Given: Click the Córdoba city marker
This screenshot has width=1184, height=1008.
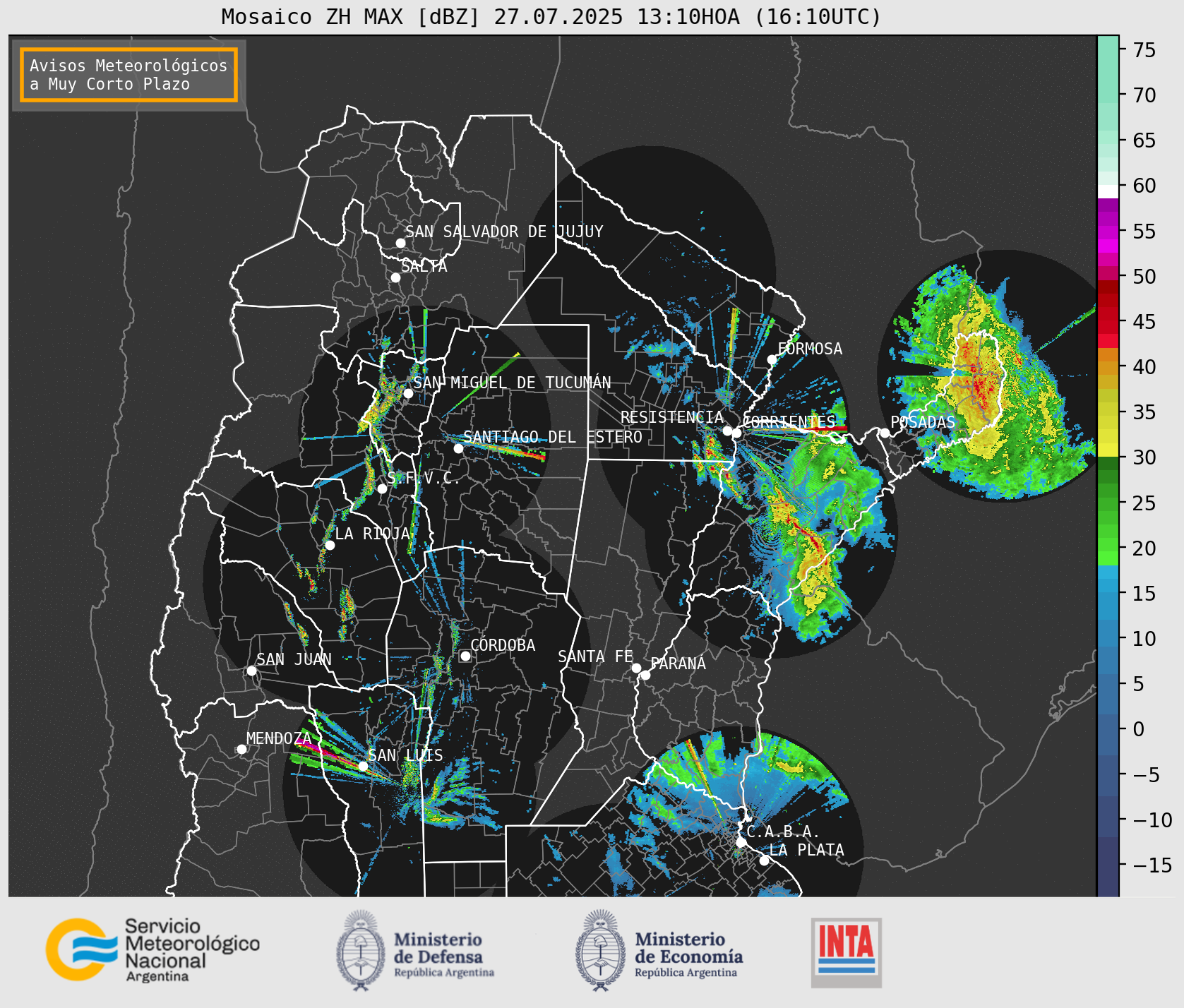Looking at the screenshot, I should [x=465, y=656].
